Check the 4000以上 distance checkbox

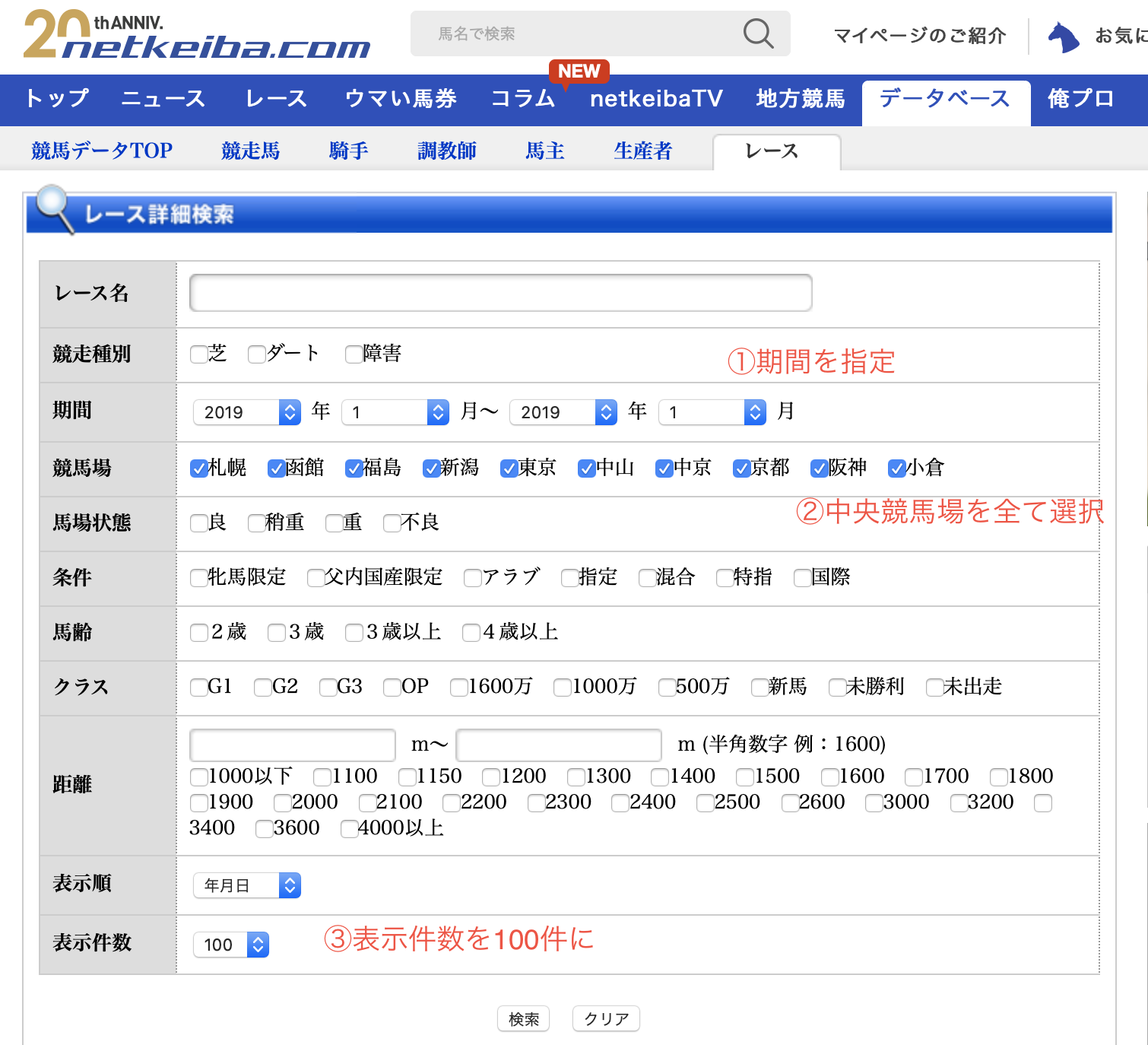coord(349,828)
